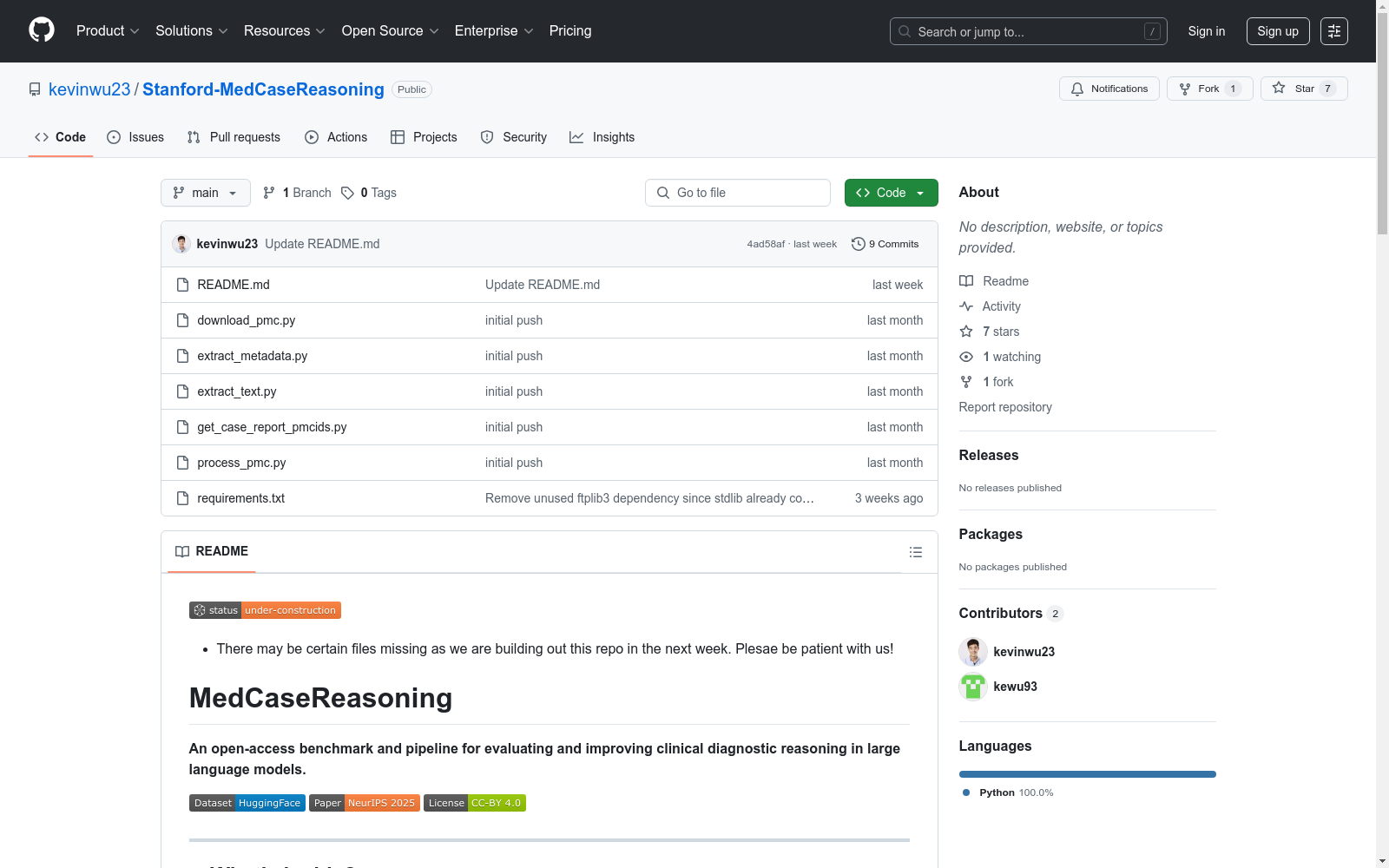Click kevinwu23 avatar in commit bar
Image resolution: width=1389 pixels, height=868 pixels.
[181, 244]
